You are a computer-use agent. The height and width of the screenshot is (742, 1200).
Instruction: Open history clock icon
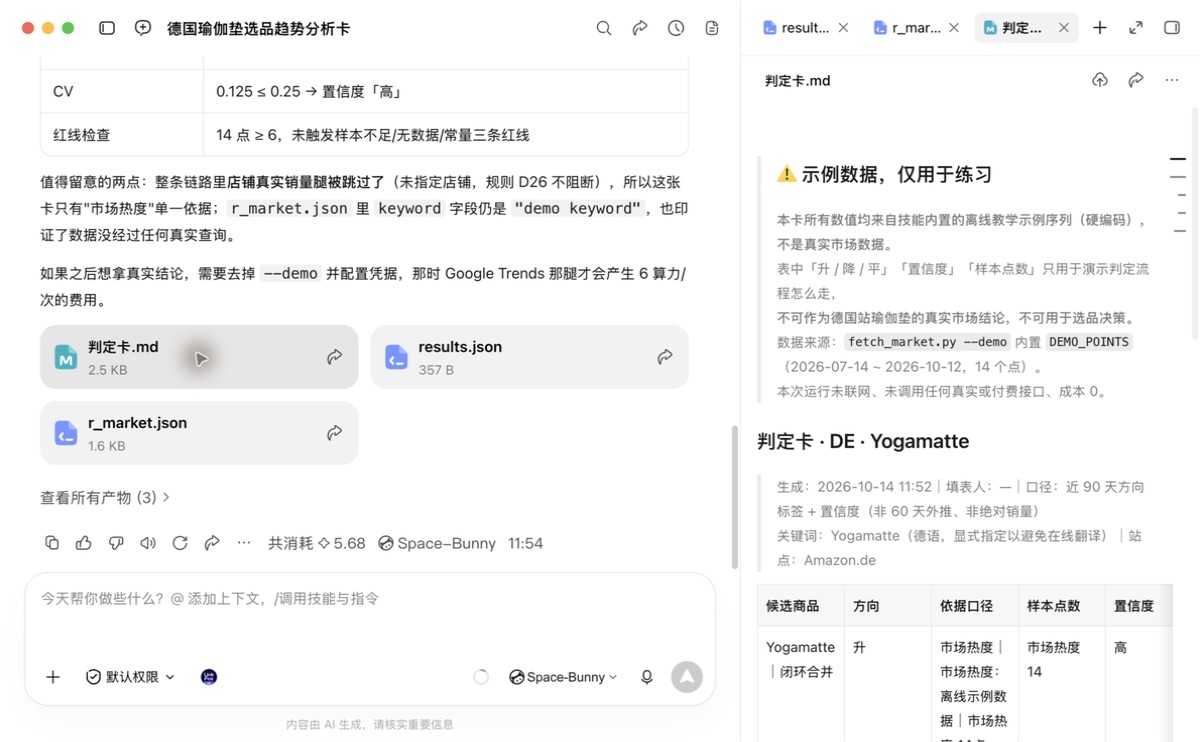pyautogui.click(x=676, y=28)
